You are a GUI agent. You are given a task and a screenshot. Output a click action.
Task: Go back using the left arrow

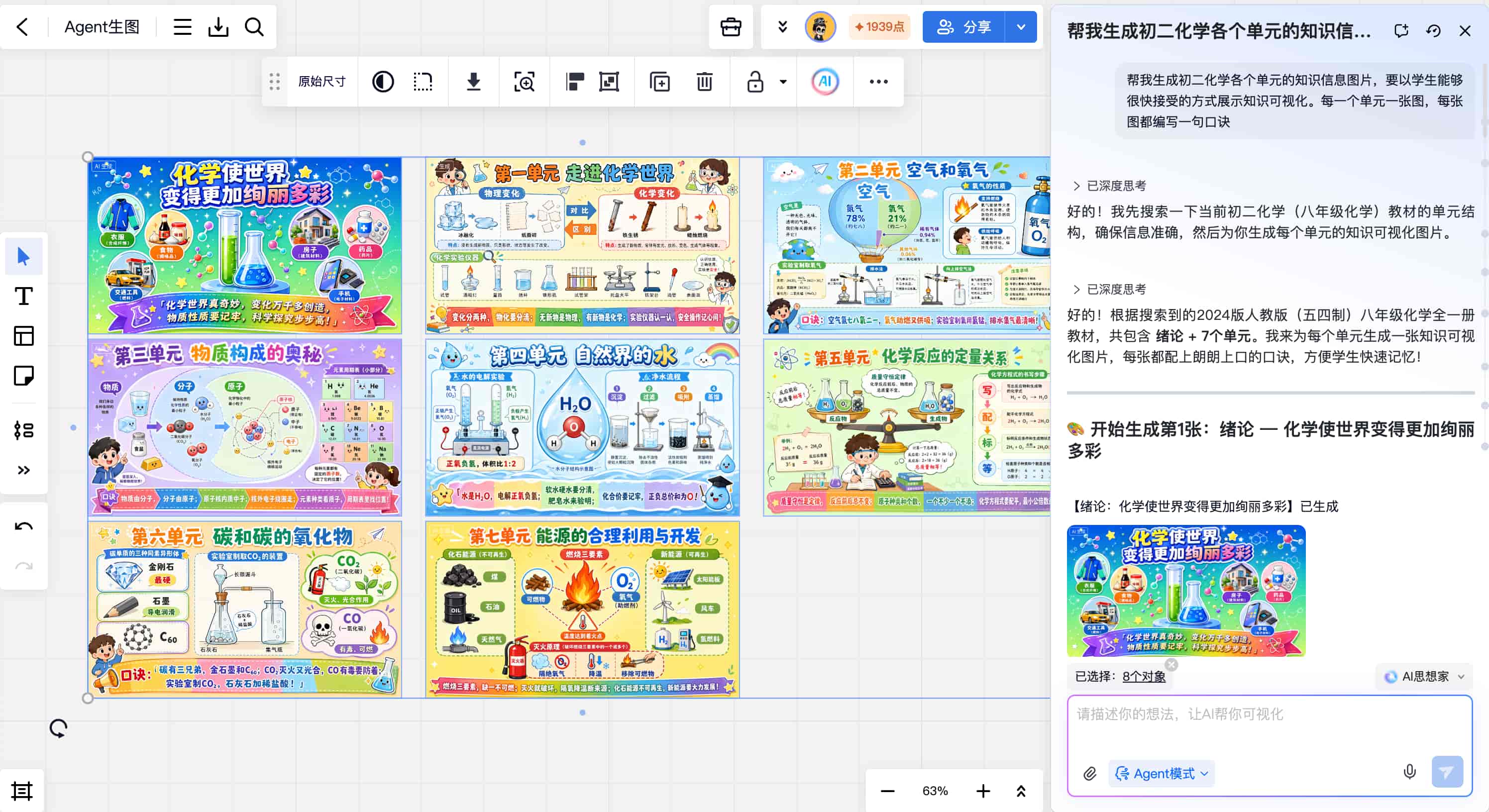[22, 27]
